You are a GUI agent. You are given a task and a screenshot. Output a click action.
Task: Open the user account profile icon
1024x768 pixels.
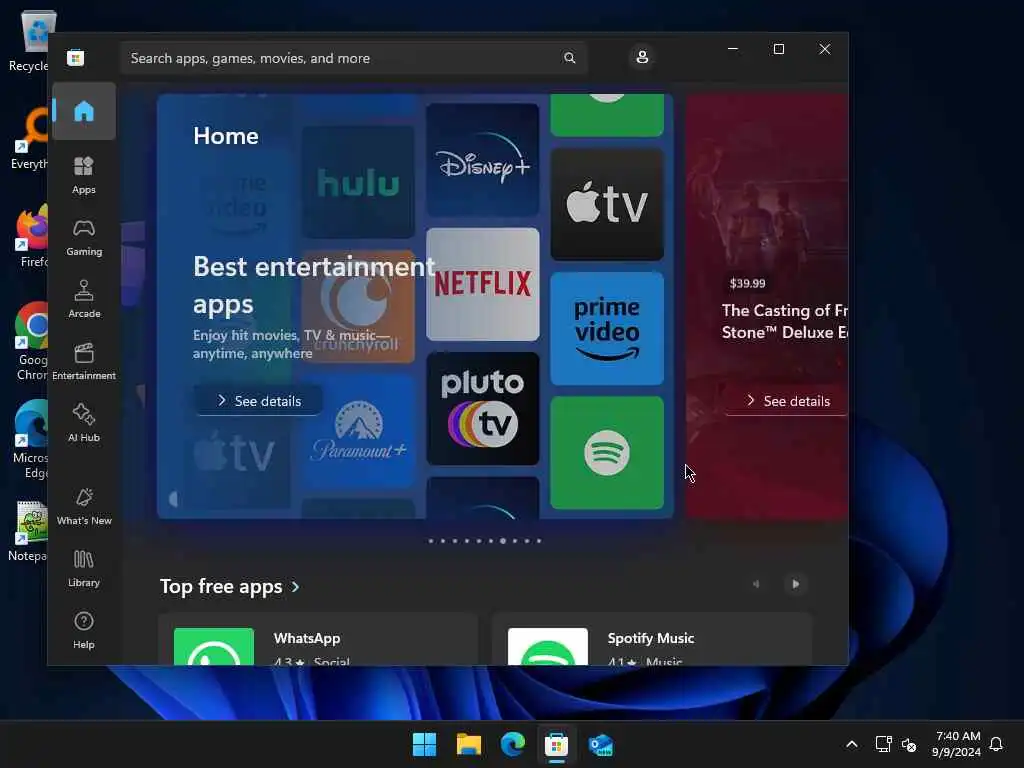(x=642, y=57)
